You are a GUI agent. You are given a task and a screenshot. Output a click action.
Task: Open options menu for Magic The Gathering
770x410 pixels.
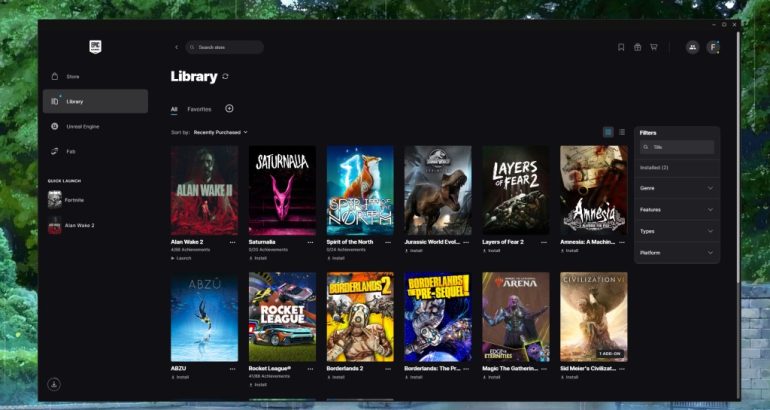(x=544, y=369)
